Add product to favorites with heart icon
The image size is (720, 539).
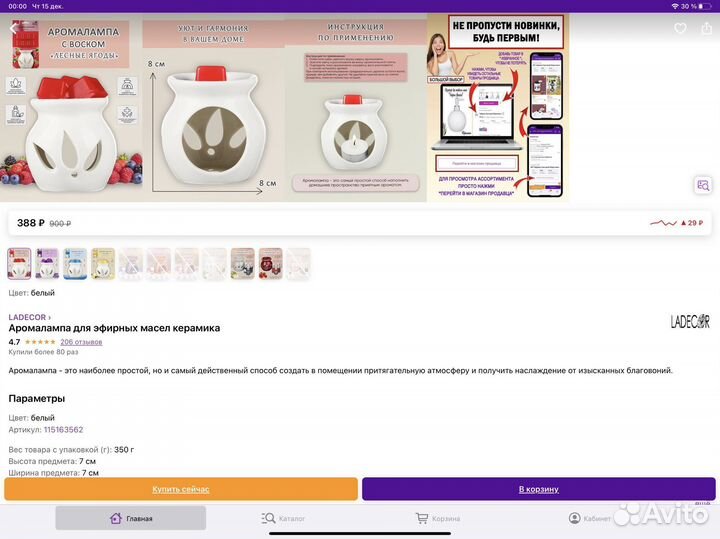(680, 28)
